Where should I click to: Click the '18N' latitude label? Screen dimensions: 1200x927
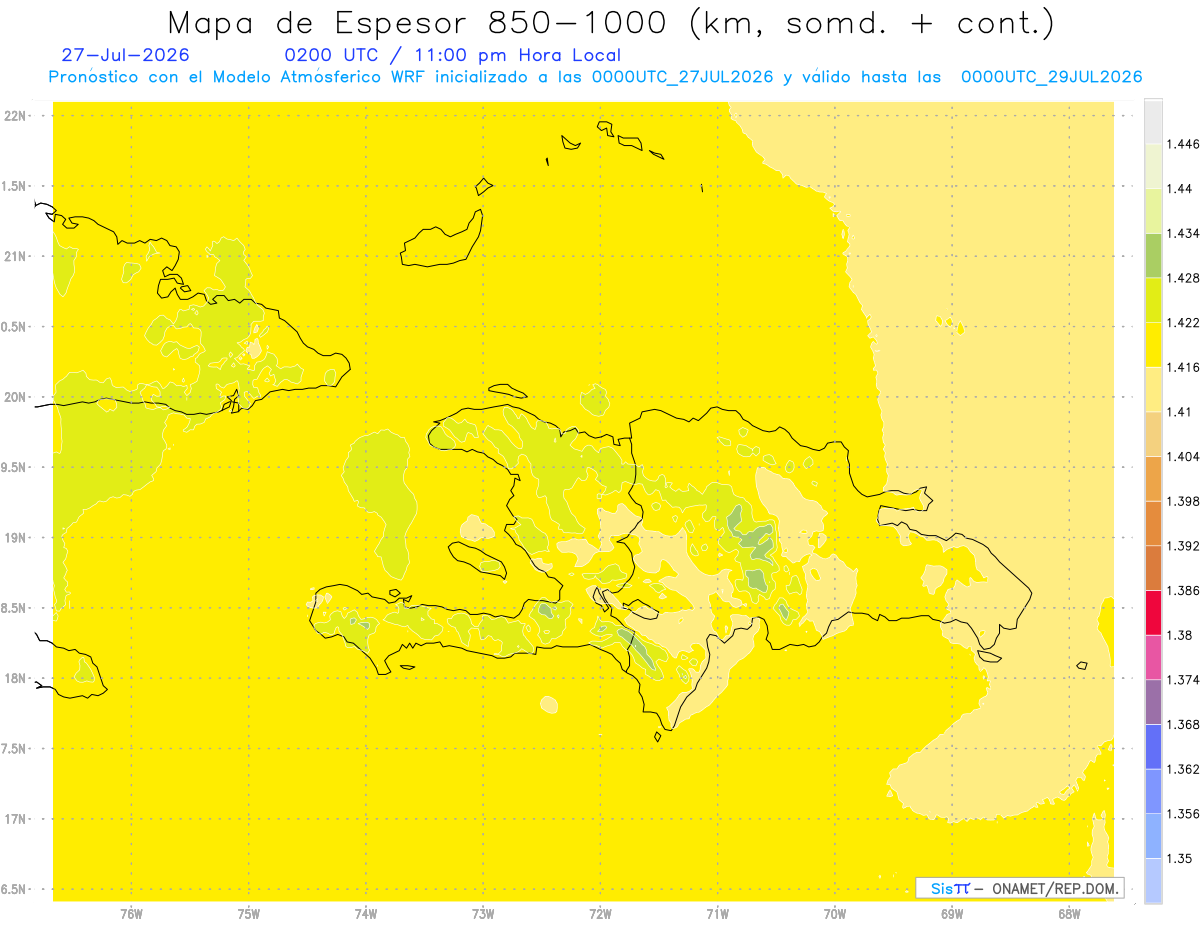16,678
